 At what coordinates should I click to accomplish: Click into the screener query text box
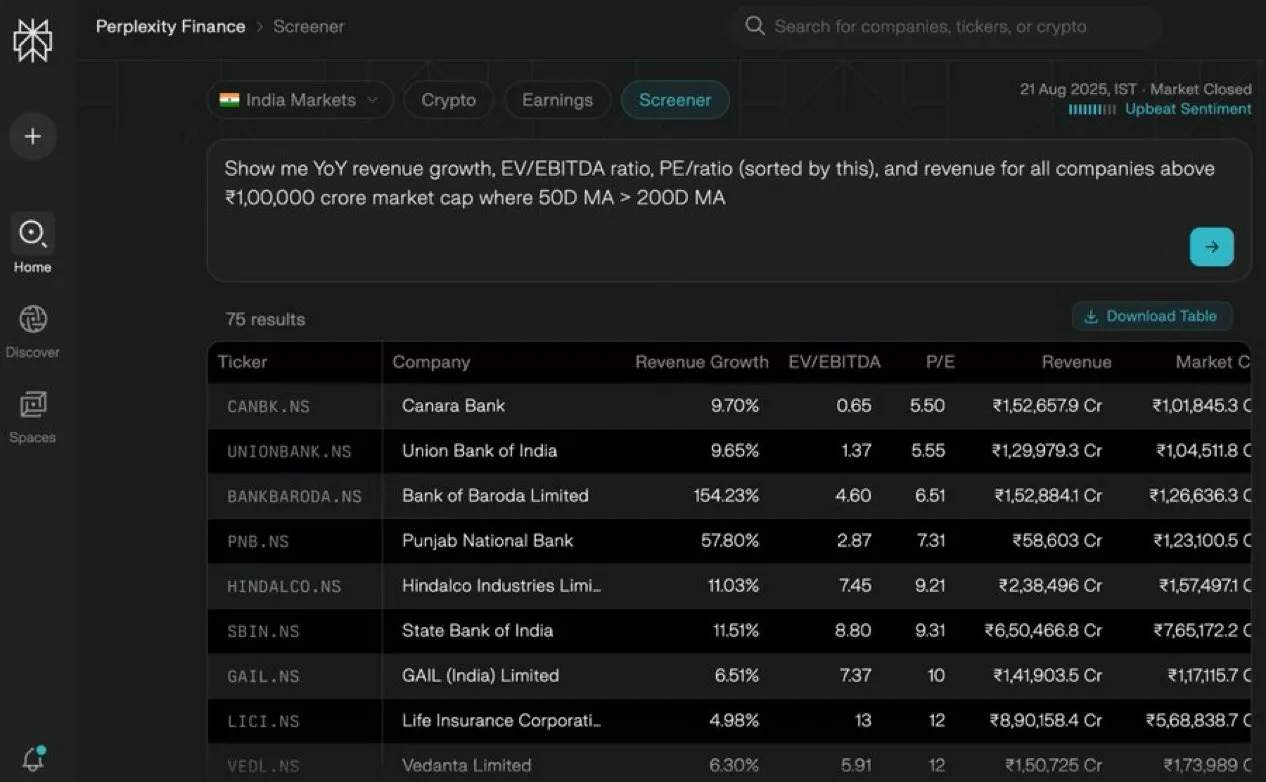pyautogui.click(x=729, y=210)
